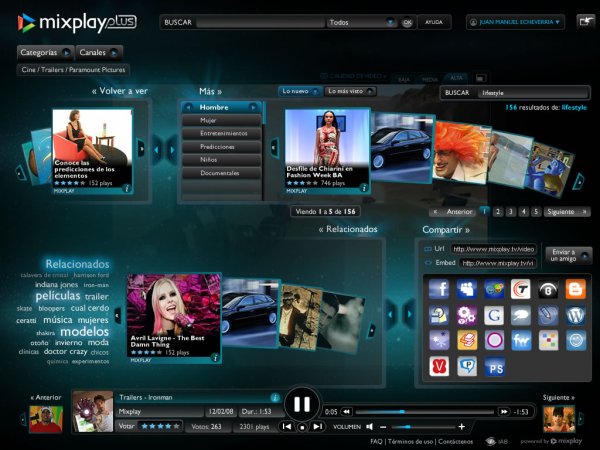Viewport: 600px width, 450px height.
Task: Switch results to Lo más visto
Action: click(350, 91)
